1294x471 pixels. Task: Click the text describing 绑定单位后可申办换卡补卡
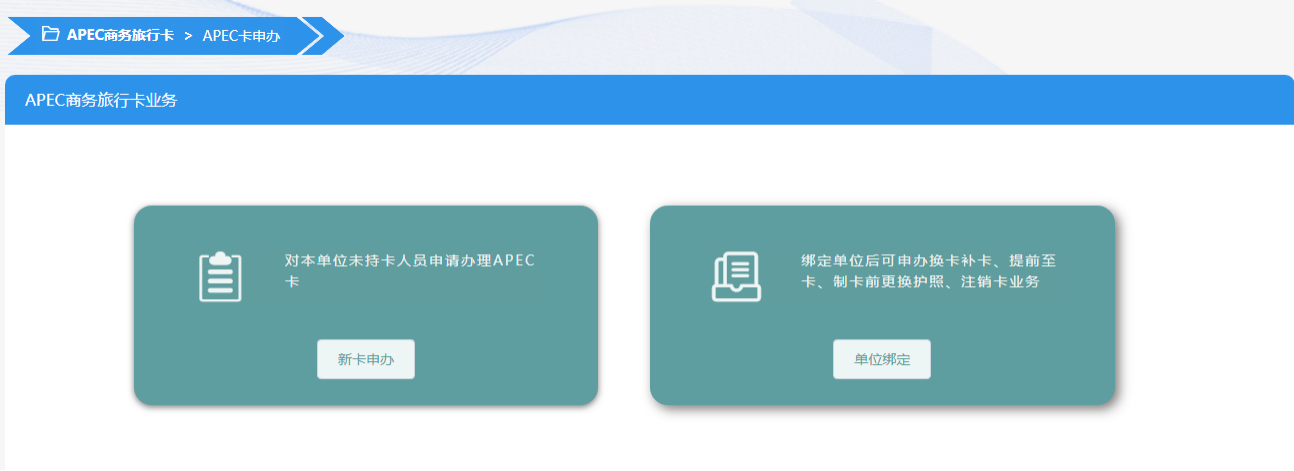(928, 271)
